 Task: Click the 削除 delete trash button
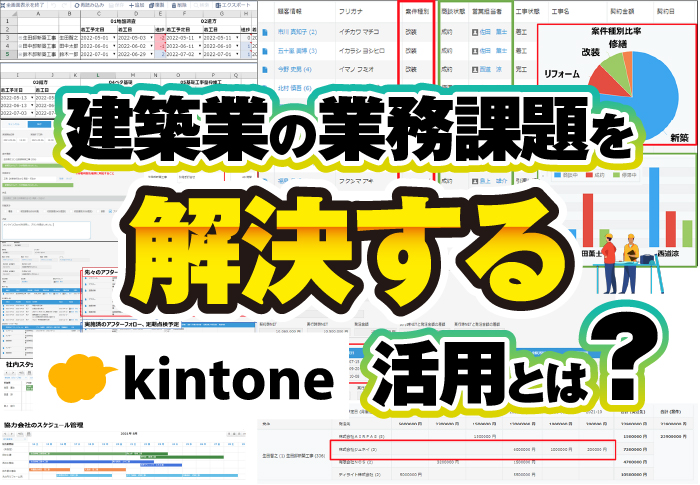pos(179,5)
